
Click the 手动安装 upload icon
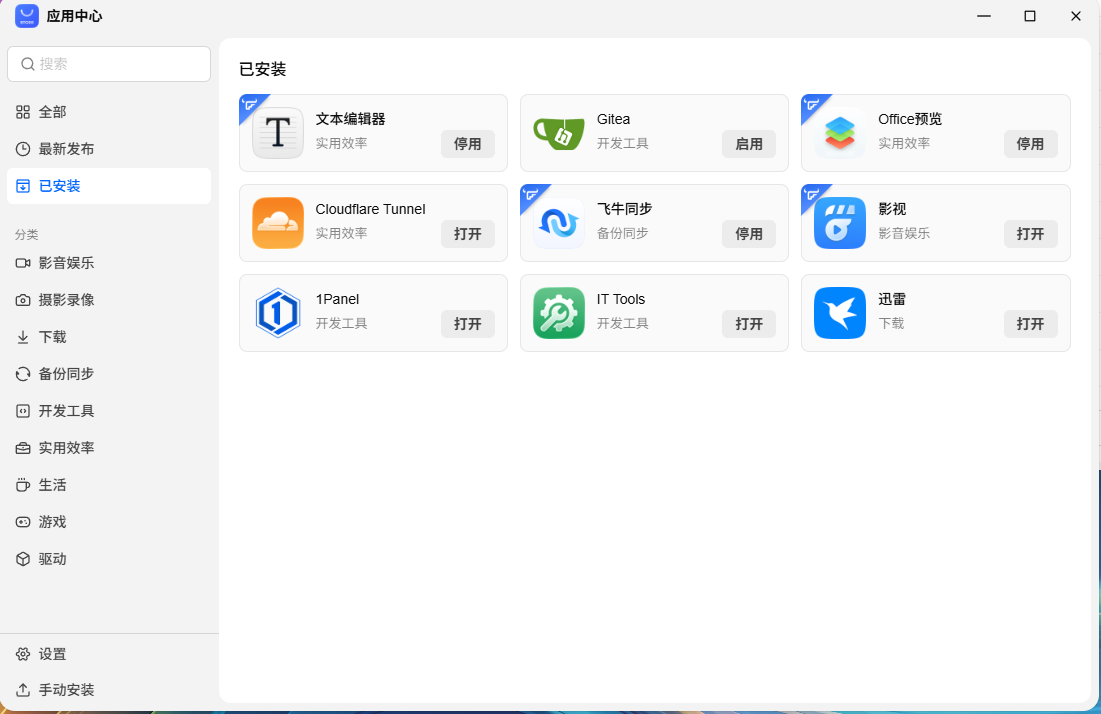coord(23,690)
